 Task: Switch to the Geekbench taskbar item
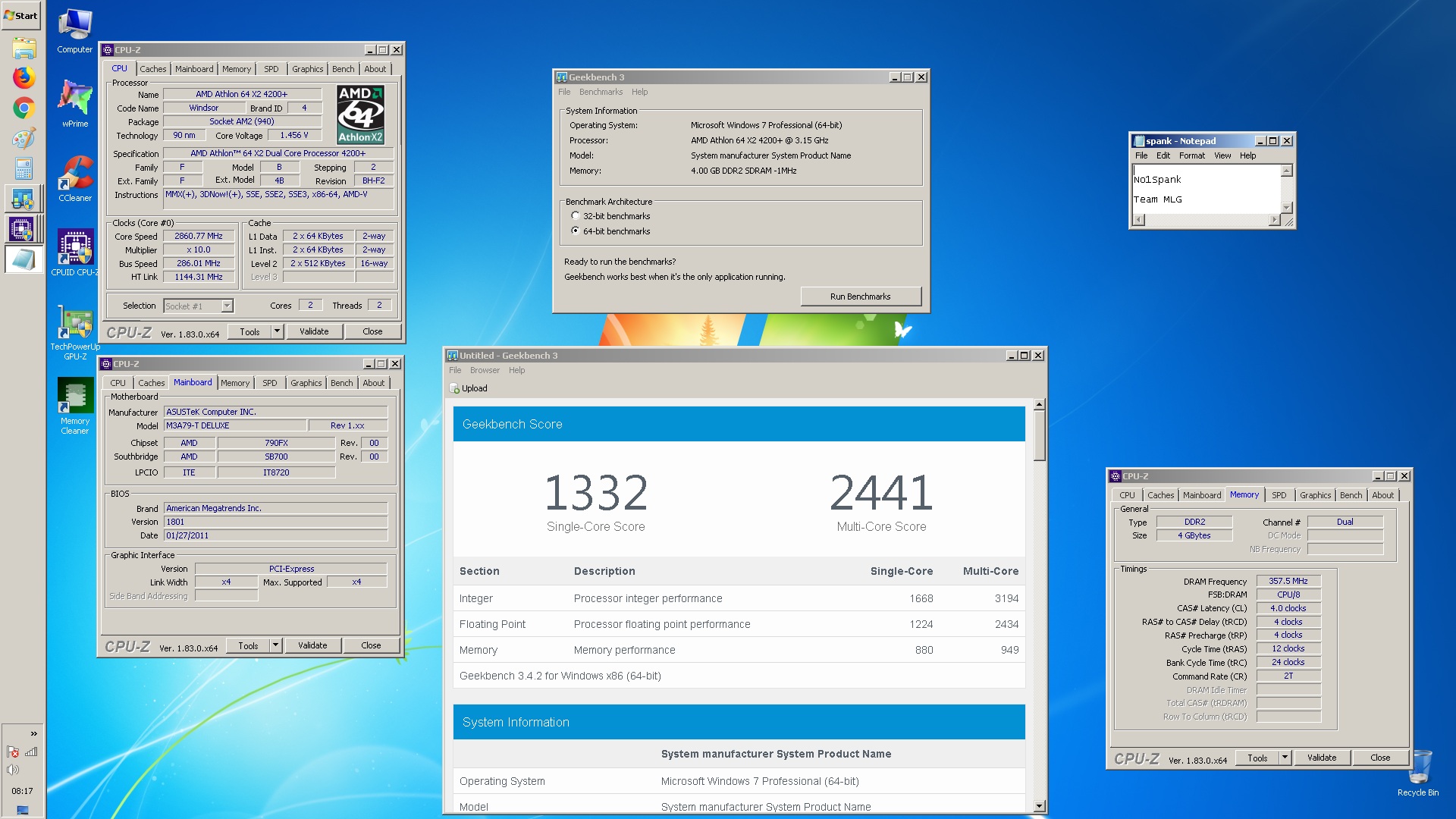(24, 199)
